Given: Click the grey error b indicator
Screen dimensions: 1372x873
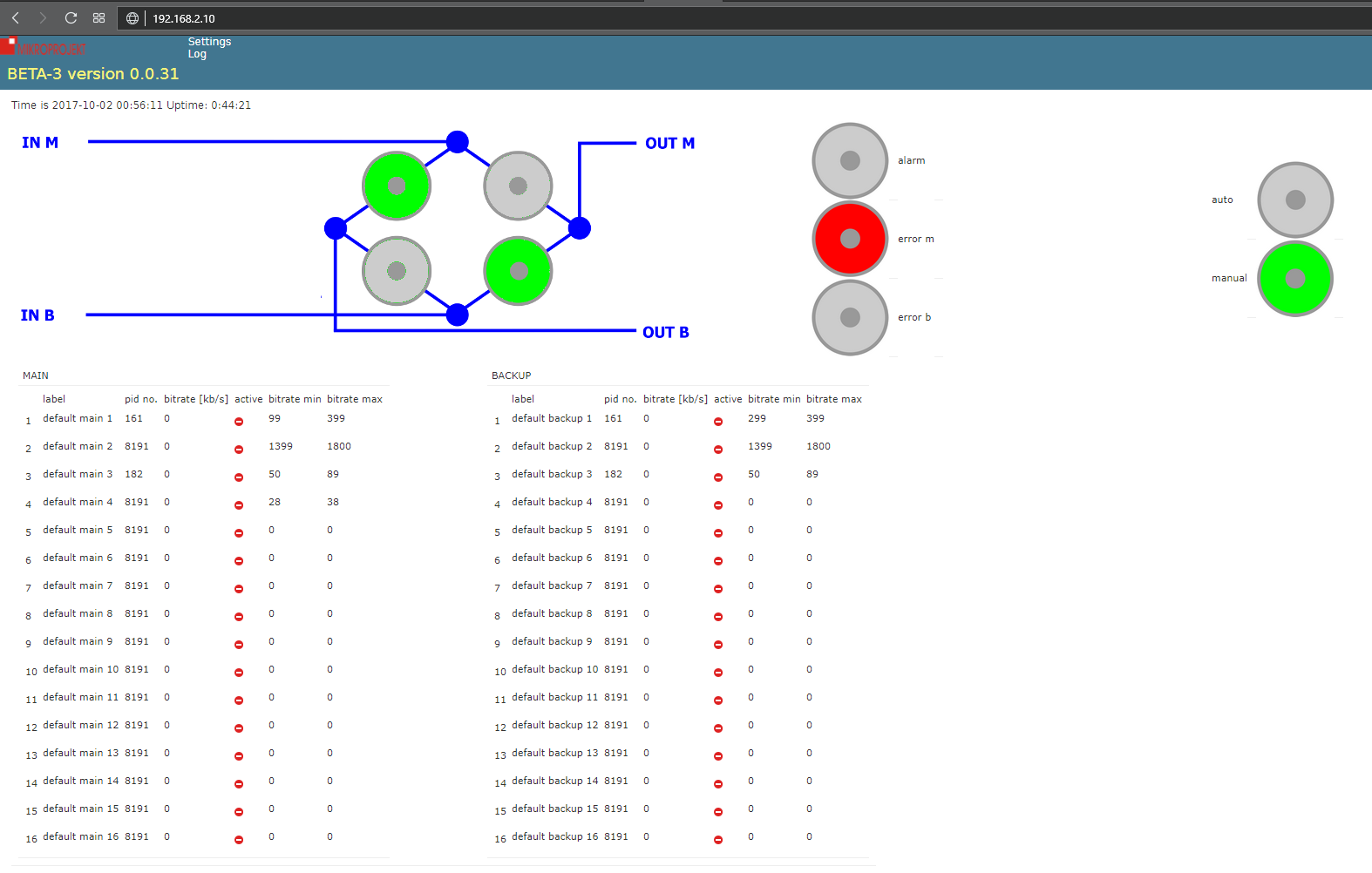Looking at the screenshot, I should point(850,317).
